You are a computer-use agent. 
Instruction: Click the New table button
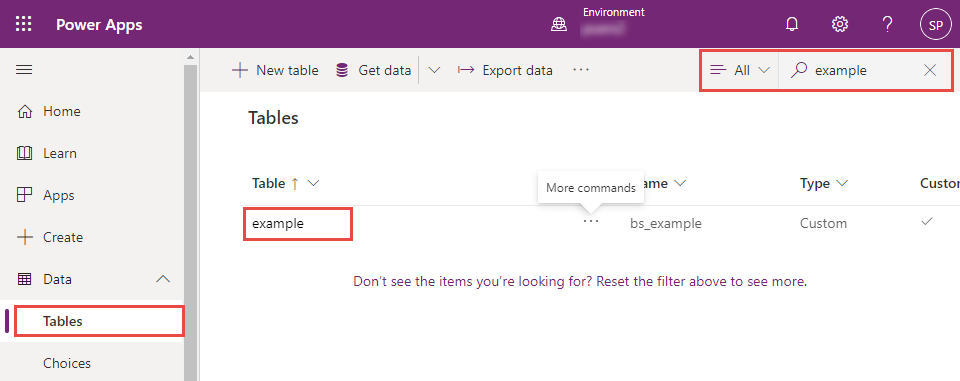275,70
